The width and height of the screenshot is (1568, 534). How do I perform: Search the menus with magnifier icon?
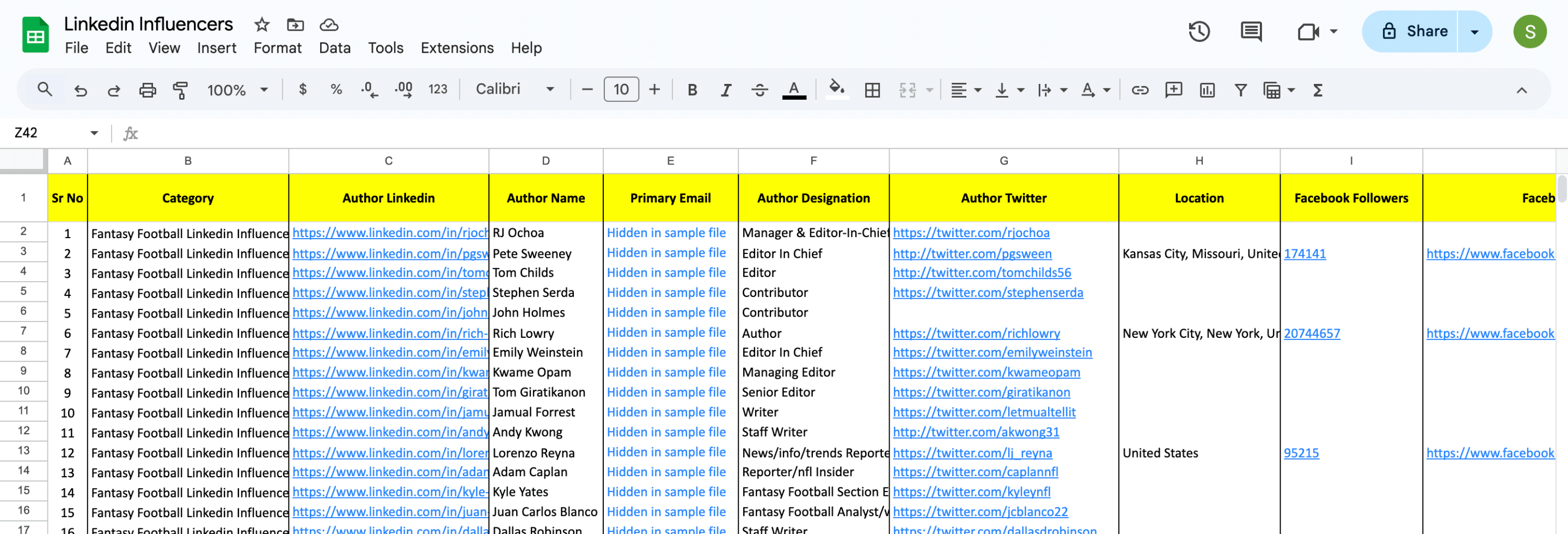[45, 89]
